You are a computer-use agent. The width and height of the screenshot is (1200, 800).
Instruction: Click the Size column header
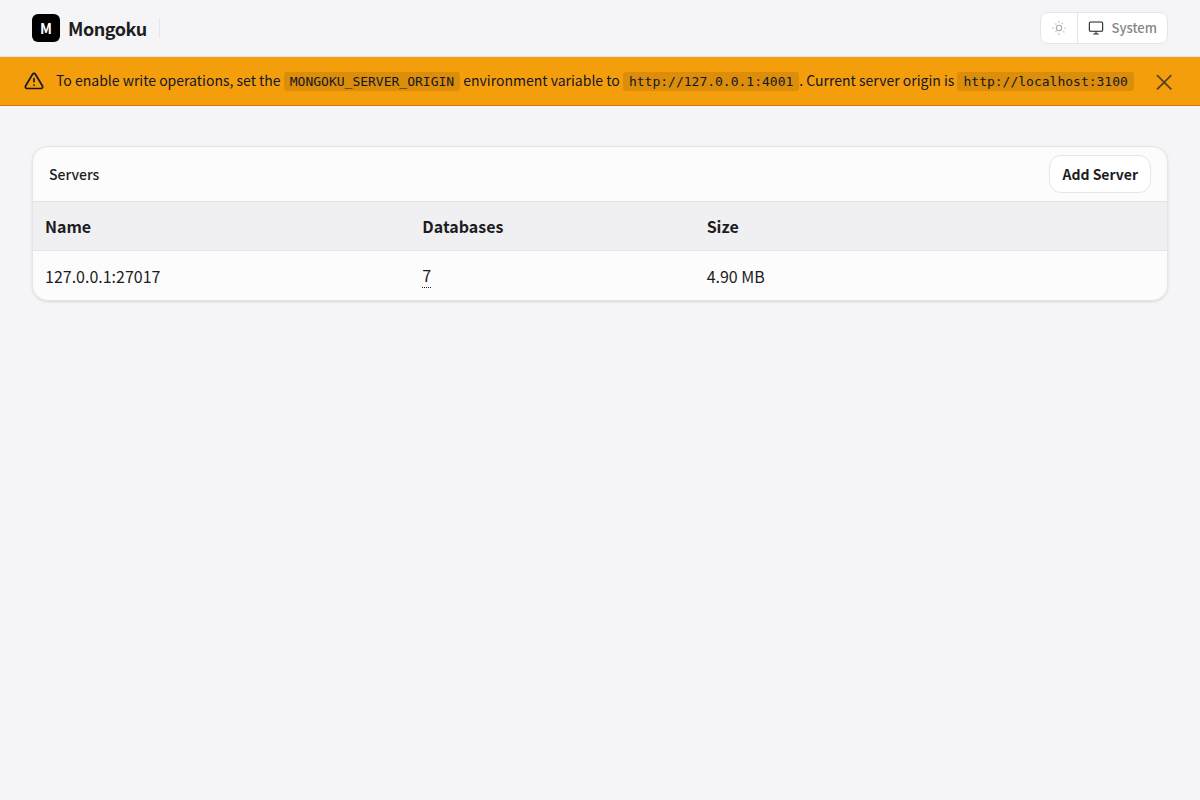[x=723, y=227]
